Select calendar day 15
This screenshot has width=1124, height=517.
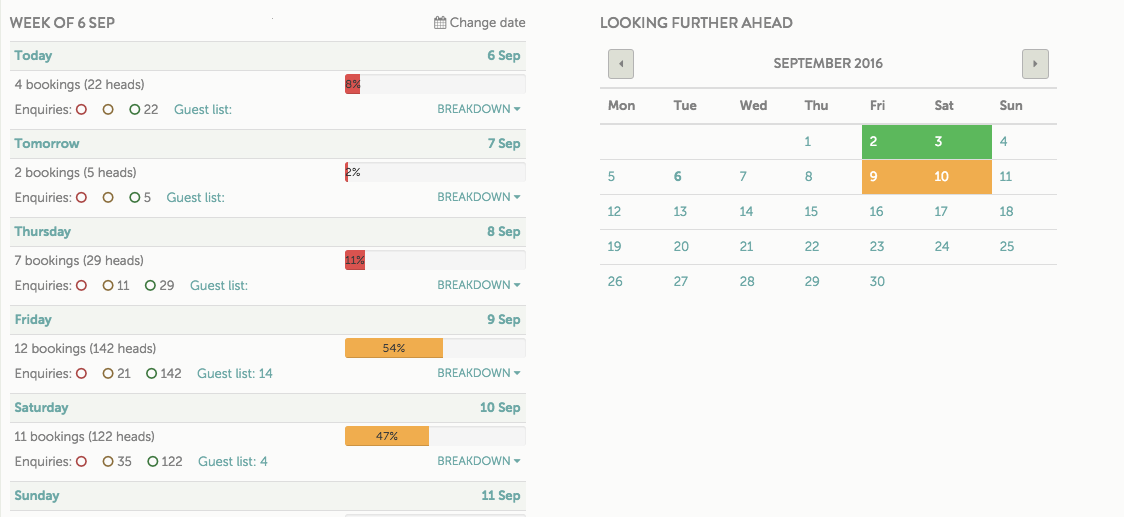(x=811, y=212)
